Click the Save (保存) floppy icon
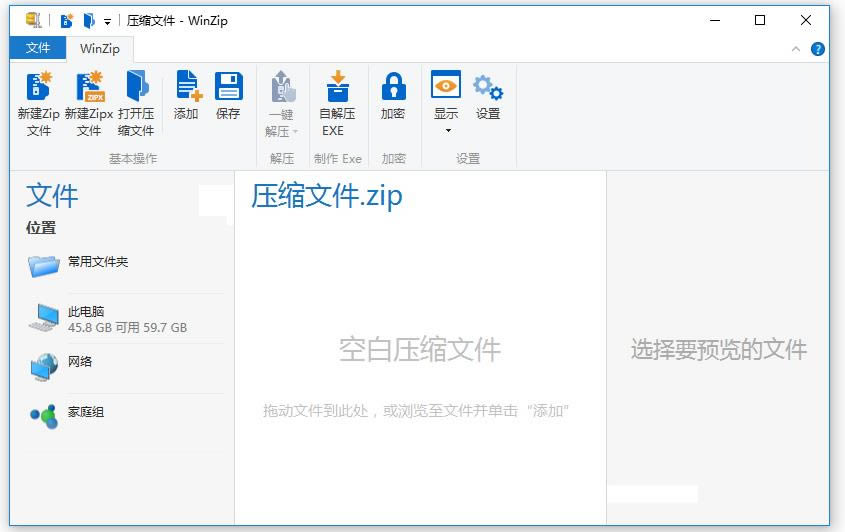This screenshot has width=845, height=532. pos(229,86)
